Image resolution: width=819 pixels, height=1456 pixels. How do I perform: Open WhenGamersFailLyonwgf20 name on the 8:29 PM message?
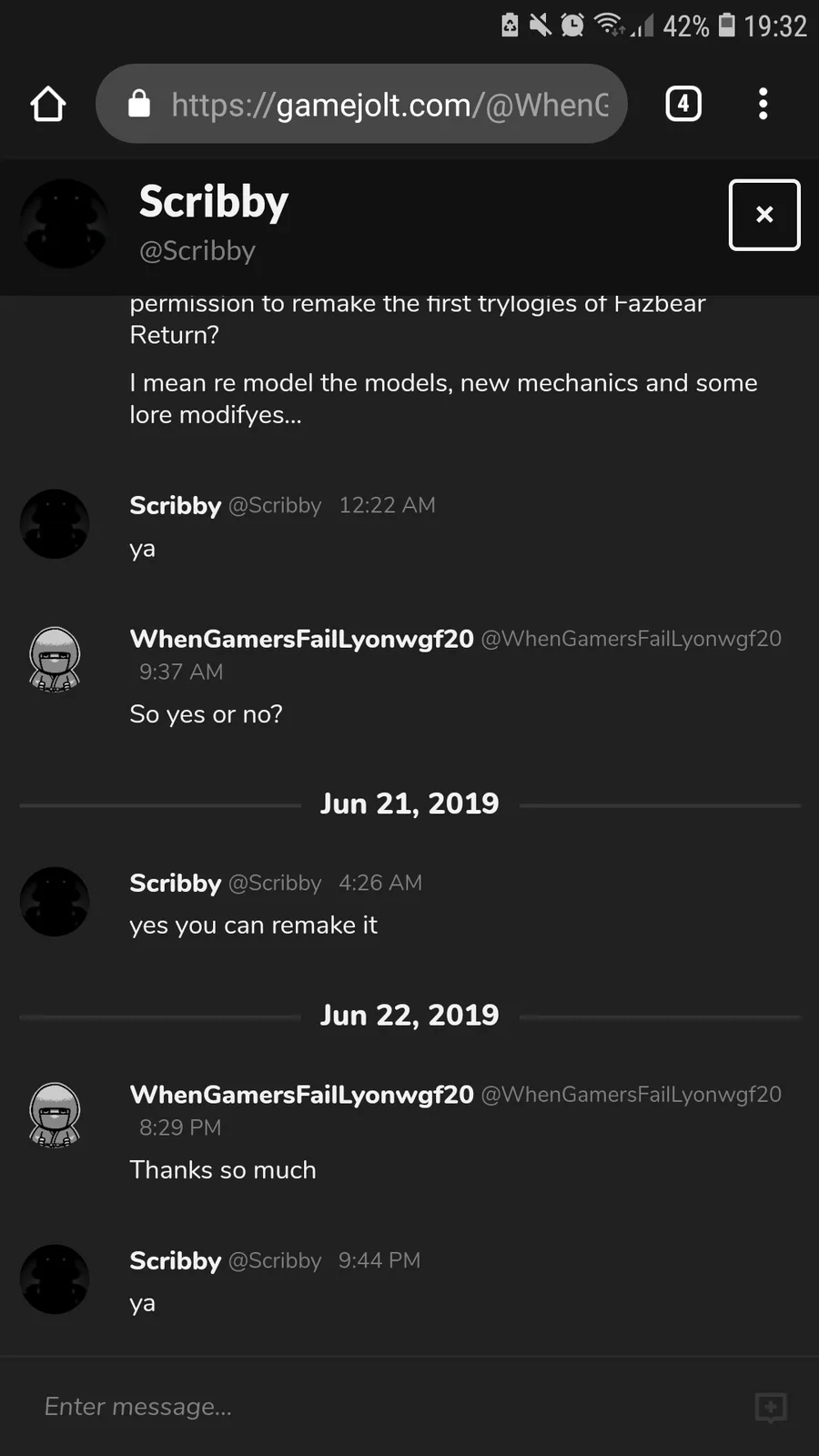(301, 1095)
